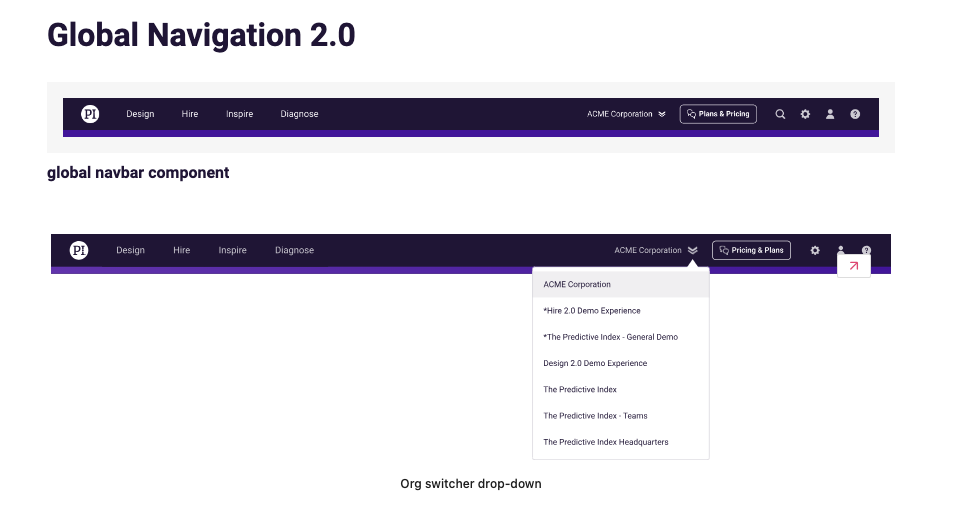Viewport: 961px width, 508px height.
Task: Select Hire in the lower navbar
Action: [181, 250]
